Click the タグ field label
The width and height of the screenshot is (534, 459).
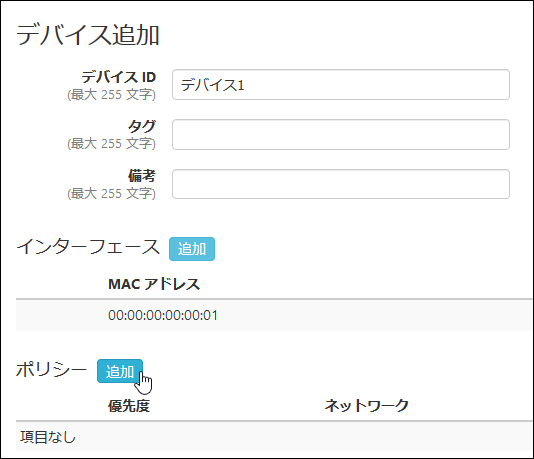click(142, 126)
